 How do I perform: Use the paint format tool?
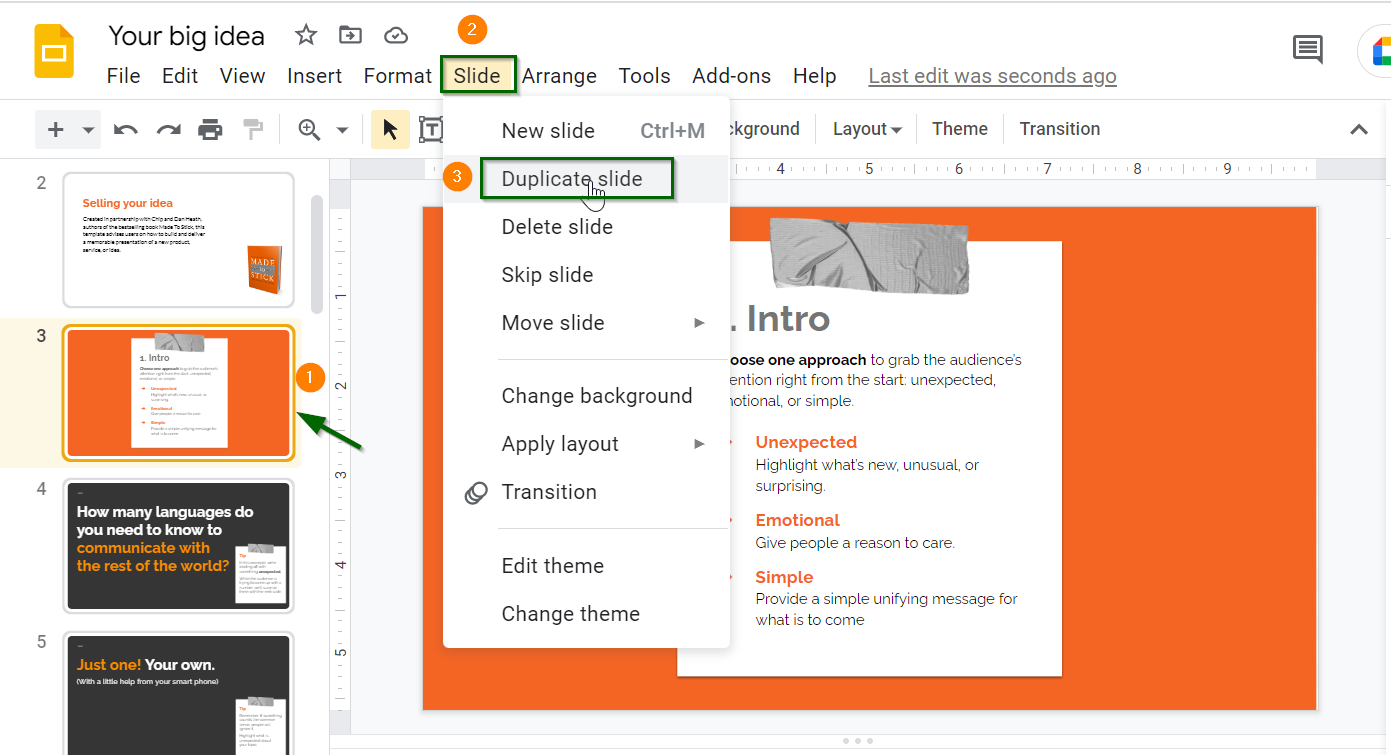253,130
